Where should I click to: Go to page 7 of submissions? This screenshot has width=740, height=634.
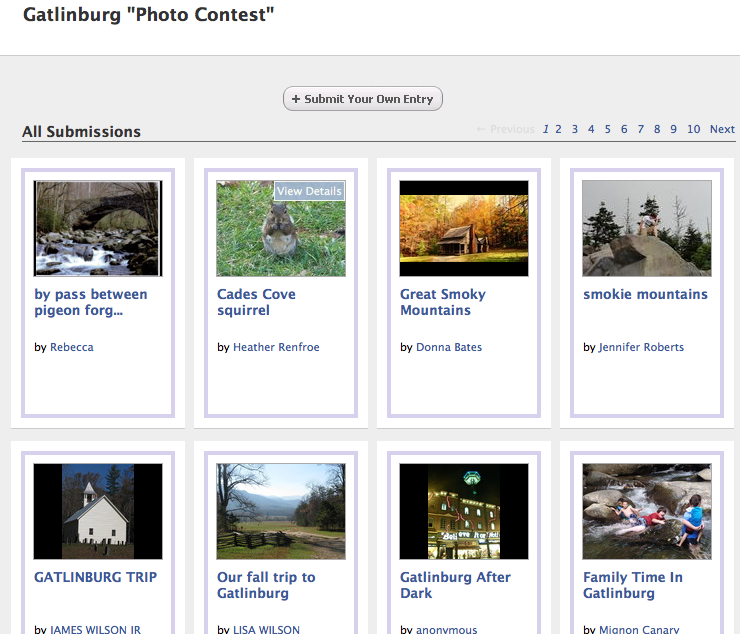pos(640,129)
